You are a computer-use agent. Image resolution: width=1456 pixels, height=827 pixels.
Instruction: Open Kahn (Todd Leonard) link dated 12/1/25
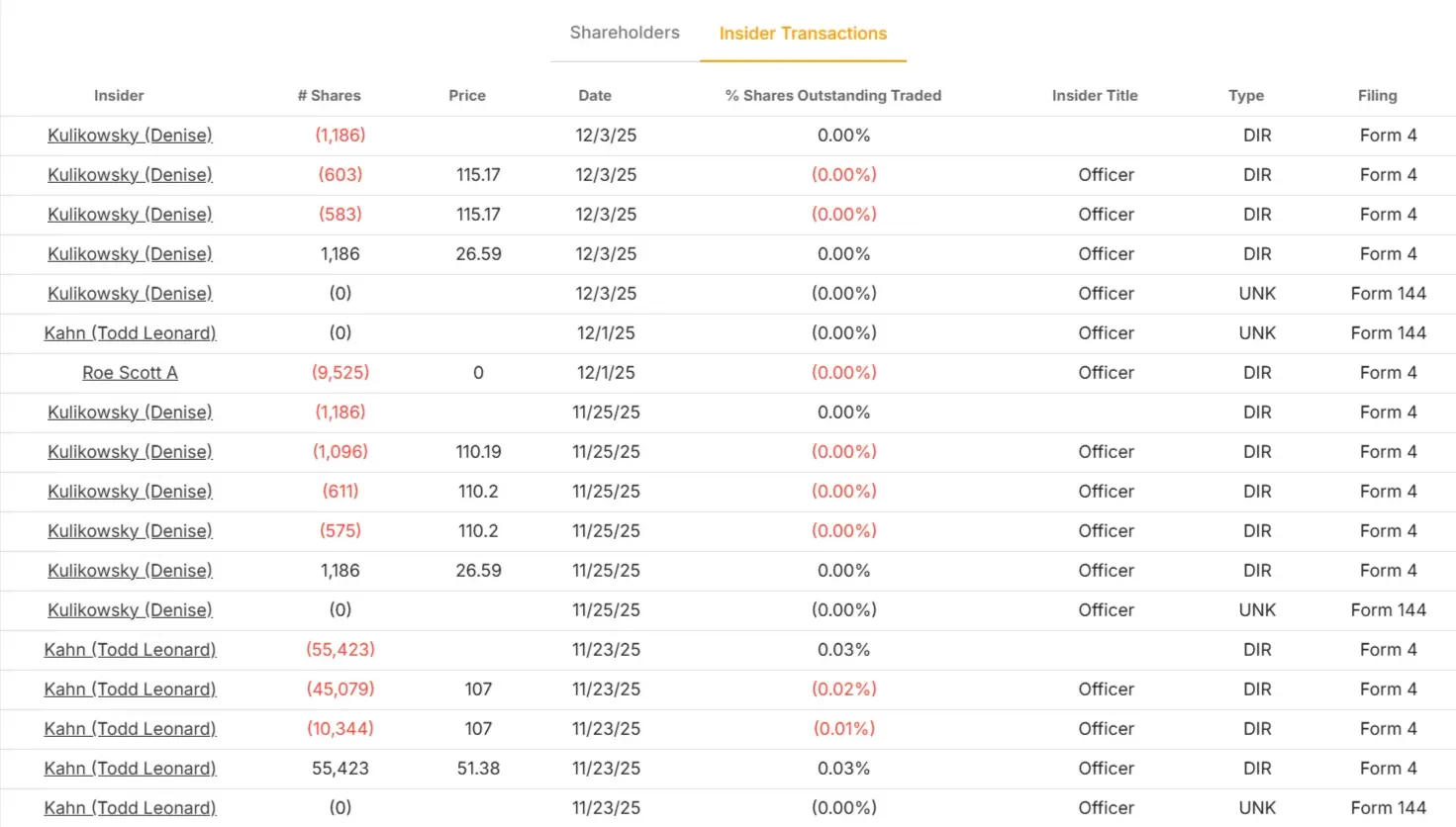(130, 333)
